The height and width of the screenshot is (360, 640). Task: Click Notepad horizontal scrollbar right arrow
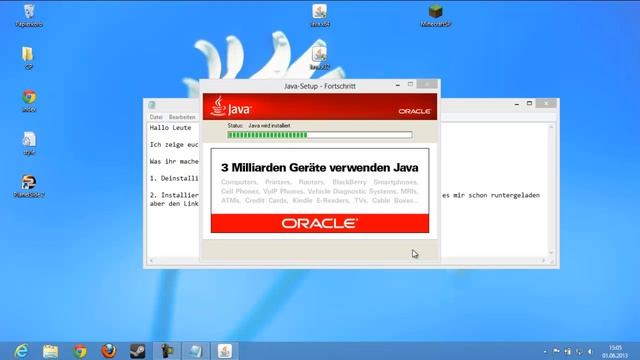(543, 260)
